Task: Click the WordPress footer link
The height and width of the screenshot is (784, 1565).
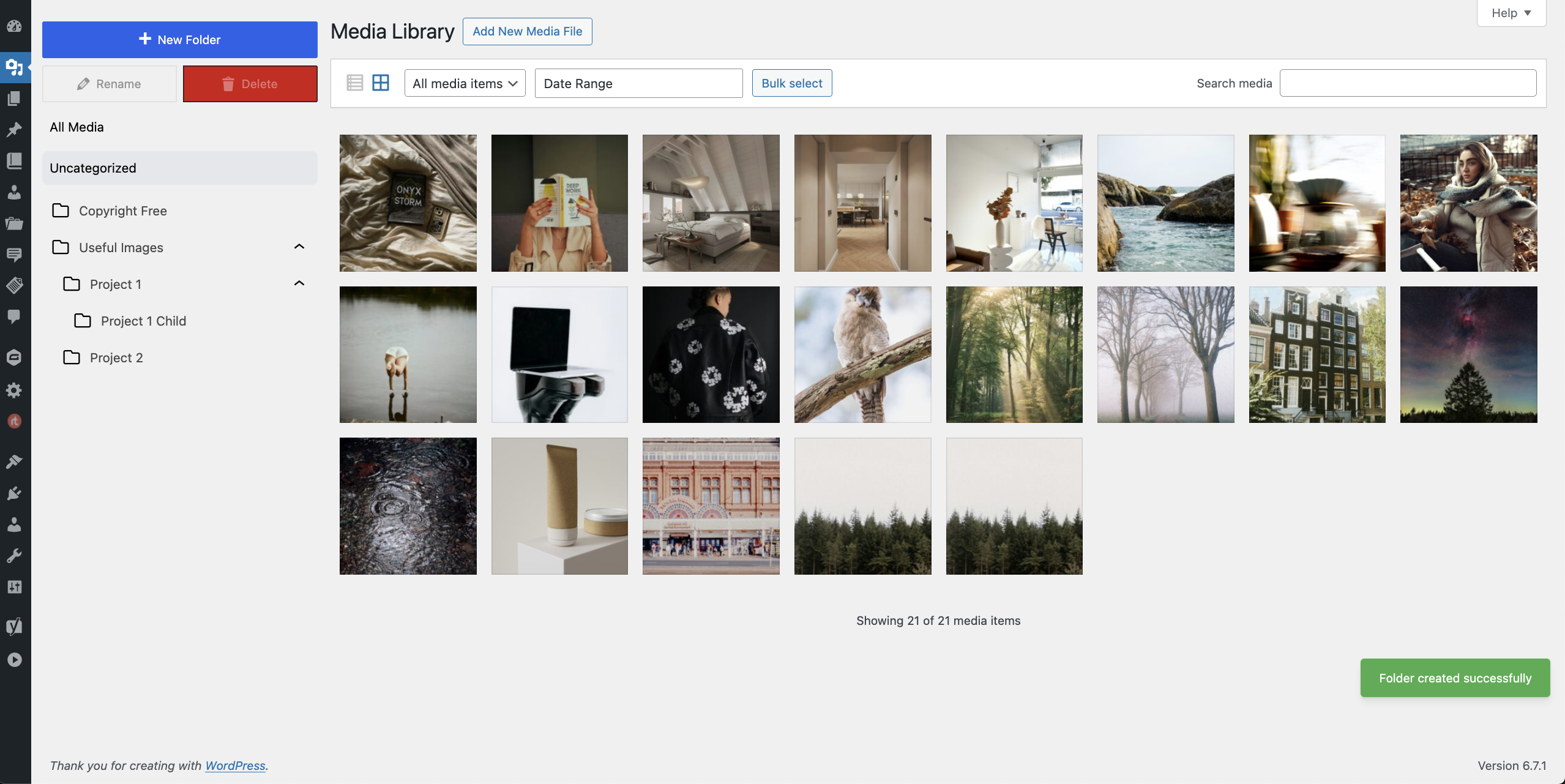Action: tap(235, 765)
